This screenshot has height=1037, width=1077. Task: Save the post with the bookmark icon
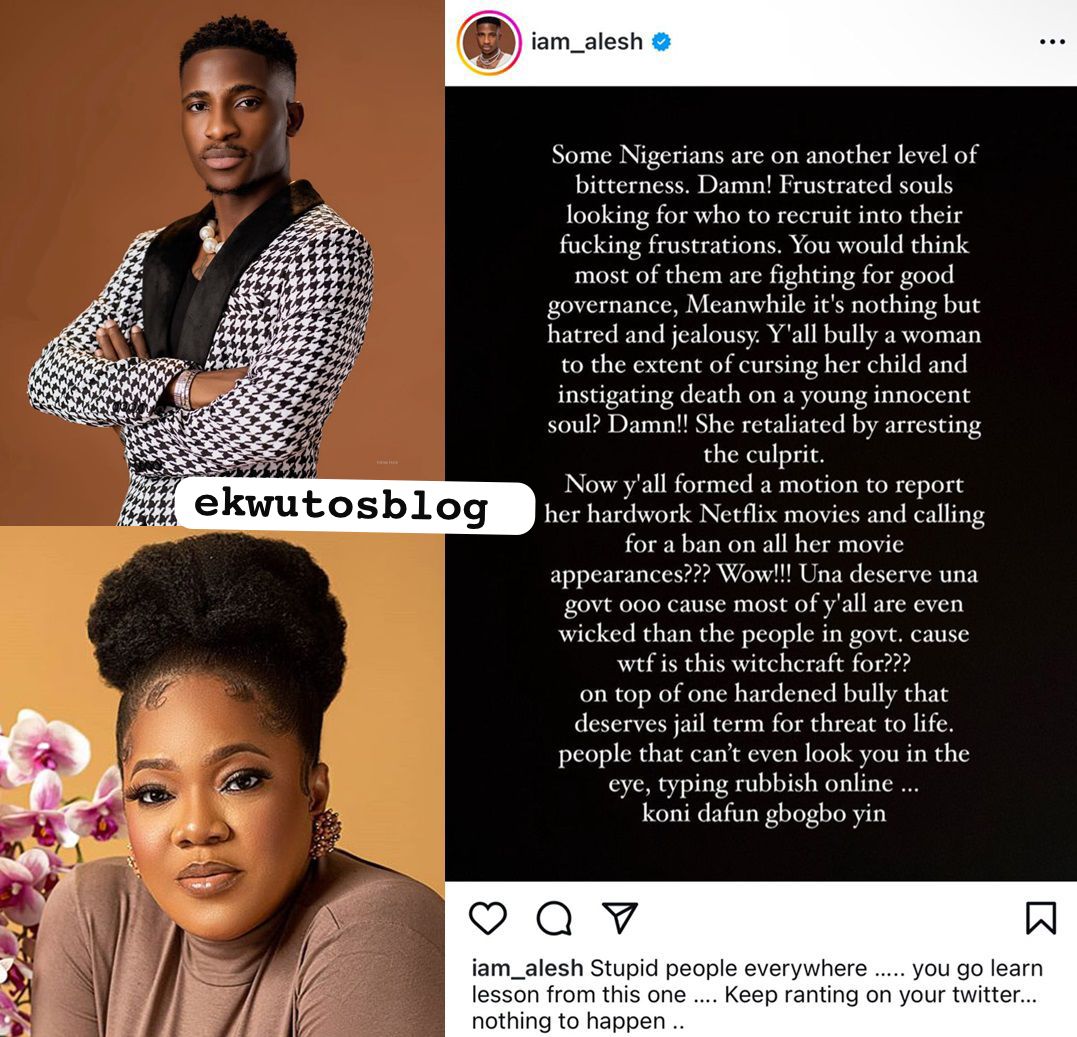pyautogui.click(x=1041, y=918)
